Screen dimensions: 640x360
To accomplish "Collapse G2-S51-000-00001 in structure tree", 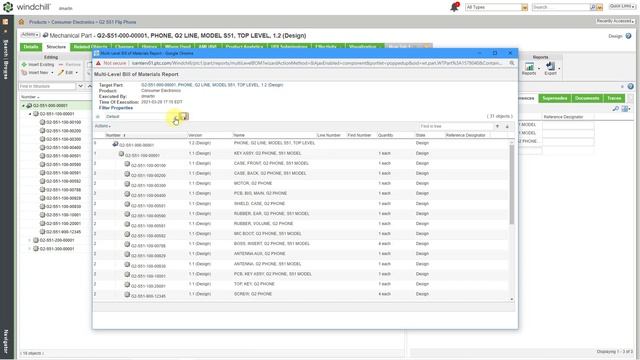I will click(x=23, y=106).
